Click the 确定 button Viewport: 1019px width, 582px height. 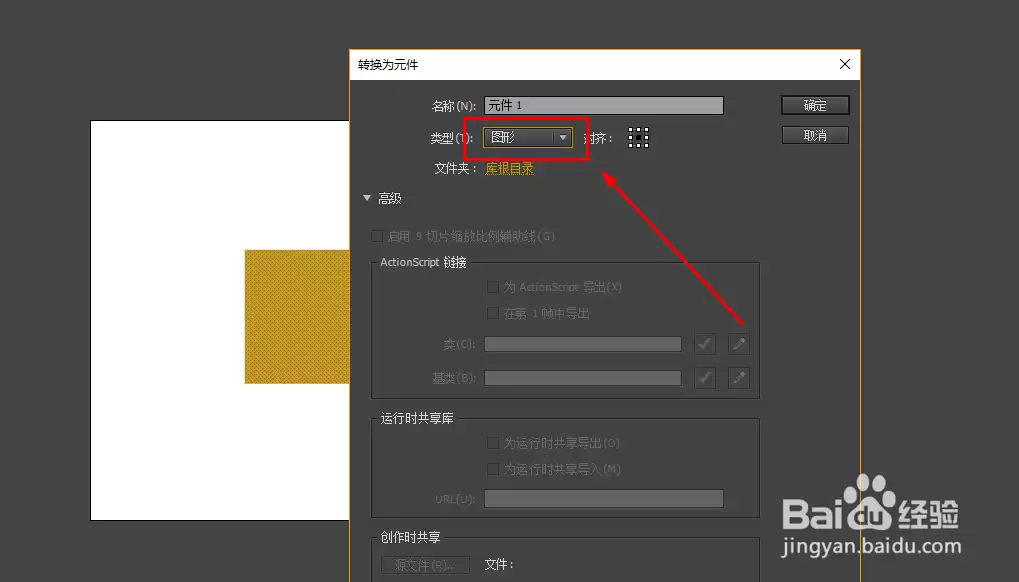coord(815,105)
